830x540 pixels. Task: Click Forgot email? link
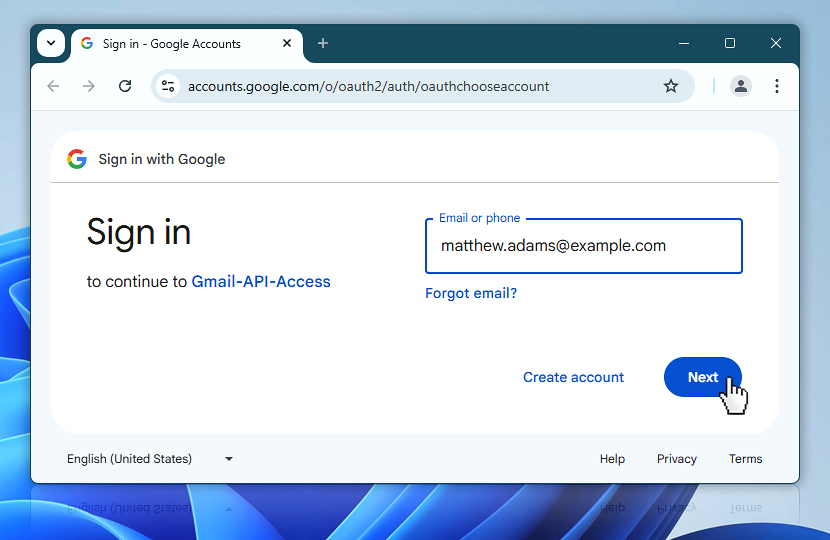471,293
